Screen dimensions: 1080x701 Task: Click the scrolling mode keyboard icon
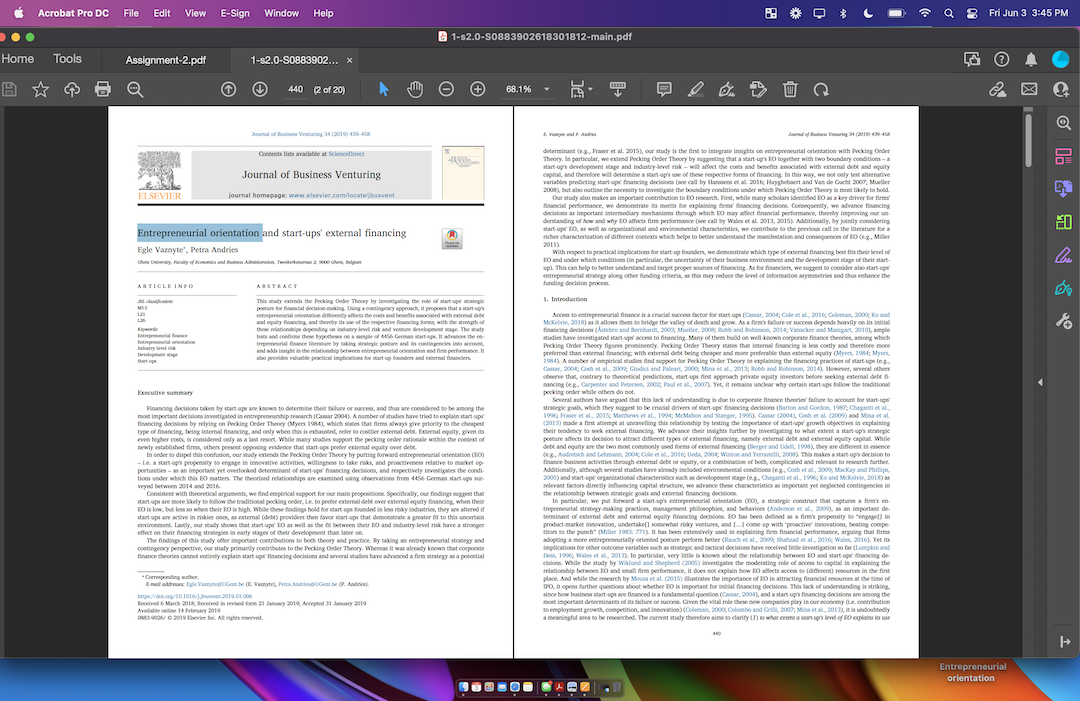pyautogui.click(x=618, y=89)
